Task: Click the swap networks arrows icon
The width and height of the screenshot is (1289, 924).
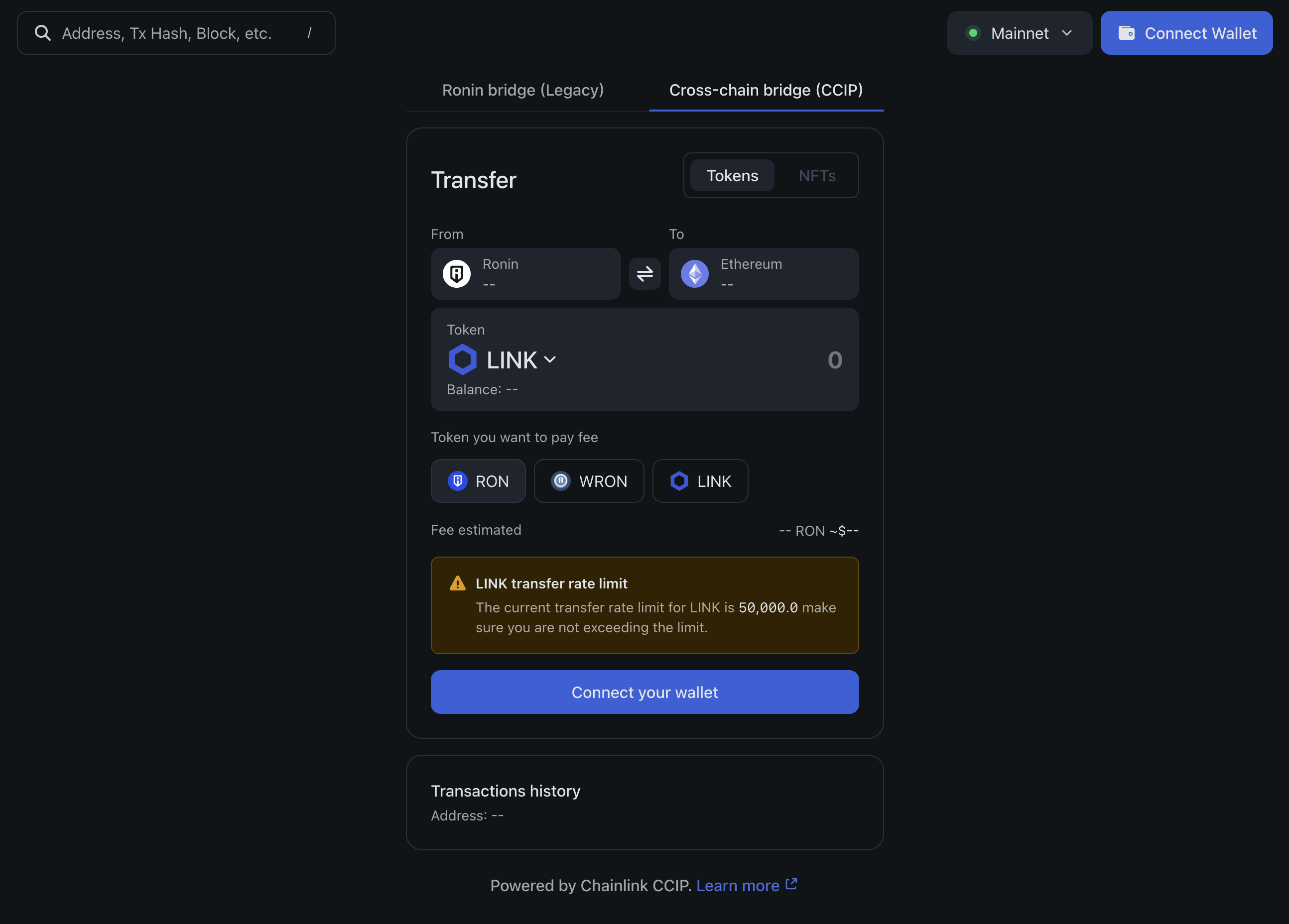Action: 644,274
